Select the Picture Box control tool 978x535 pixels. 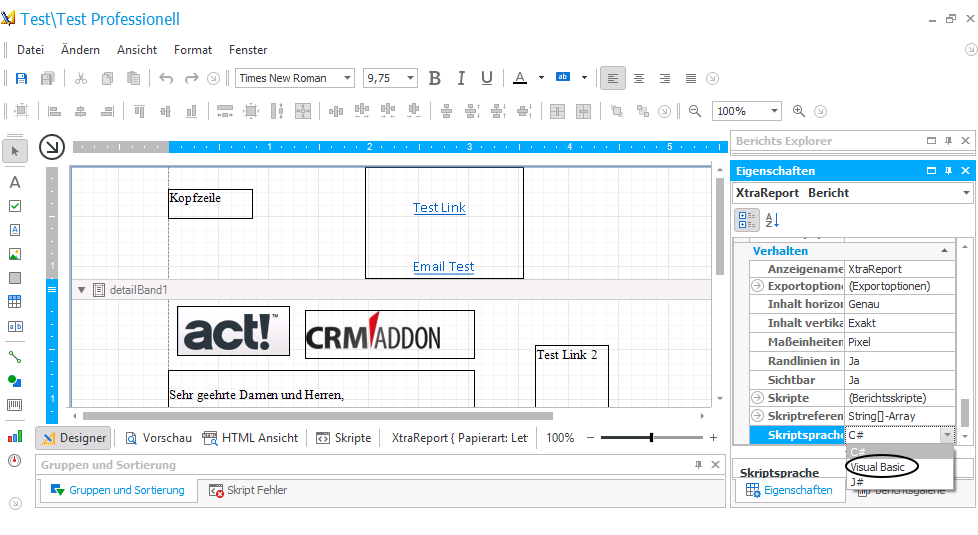15,254
